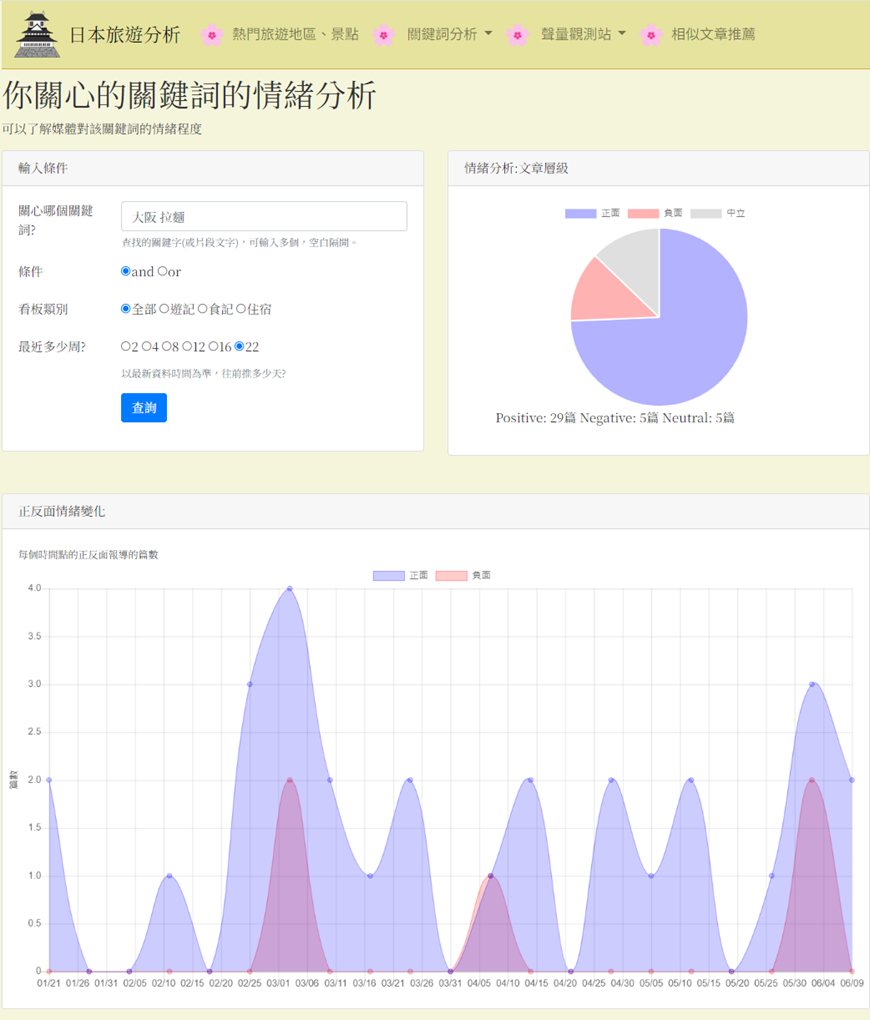Open the 關鍵詞分析 dropdown menu
This screenshot has width=870, height=1020.
coord(449,34)
